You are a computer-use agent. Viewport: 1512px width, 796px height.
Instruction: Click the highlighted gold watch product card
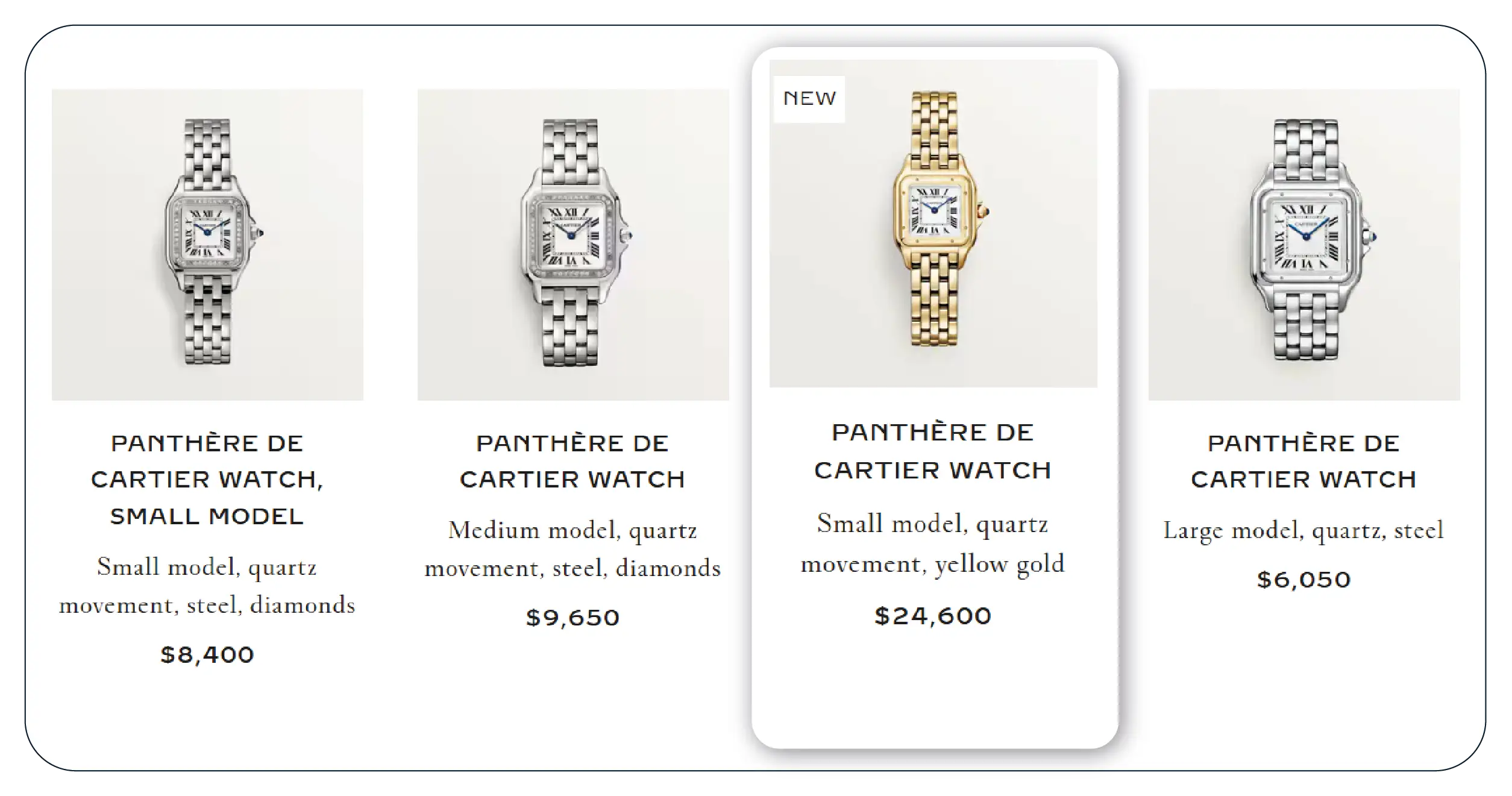(x=935, y=398)
